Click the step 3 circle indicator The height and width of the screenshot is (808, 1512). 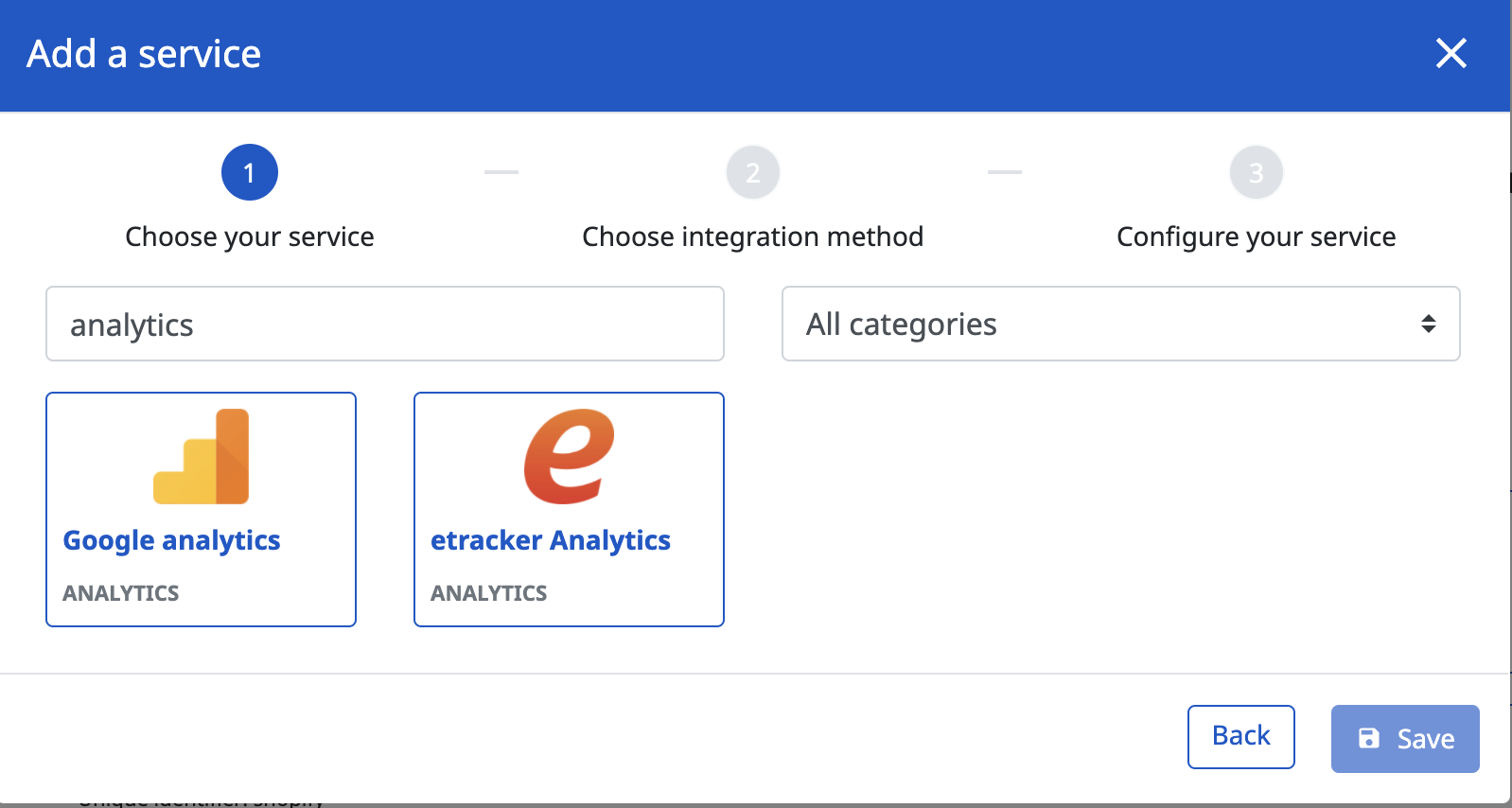tap(1257, 172)
